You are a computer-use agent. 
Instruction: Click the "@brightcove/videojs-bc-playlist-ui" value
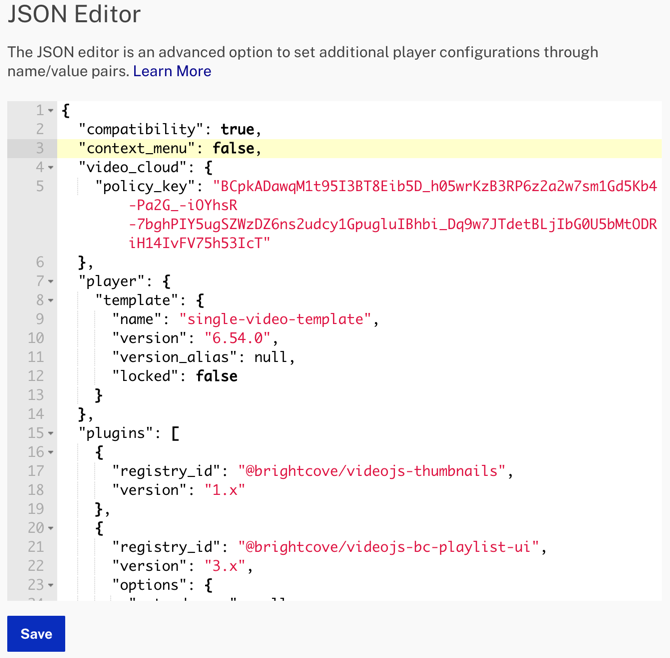point(388,546)
